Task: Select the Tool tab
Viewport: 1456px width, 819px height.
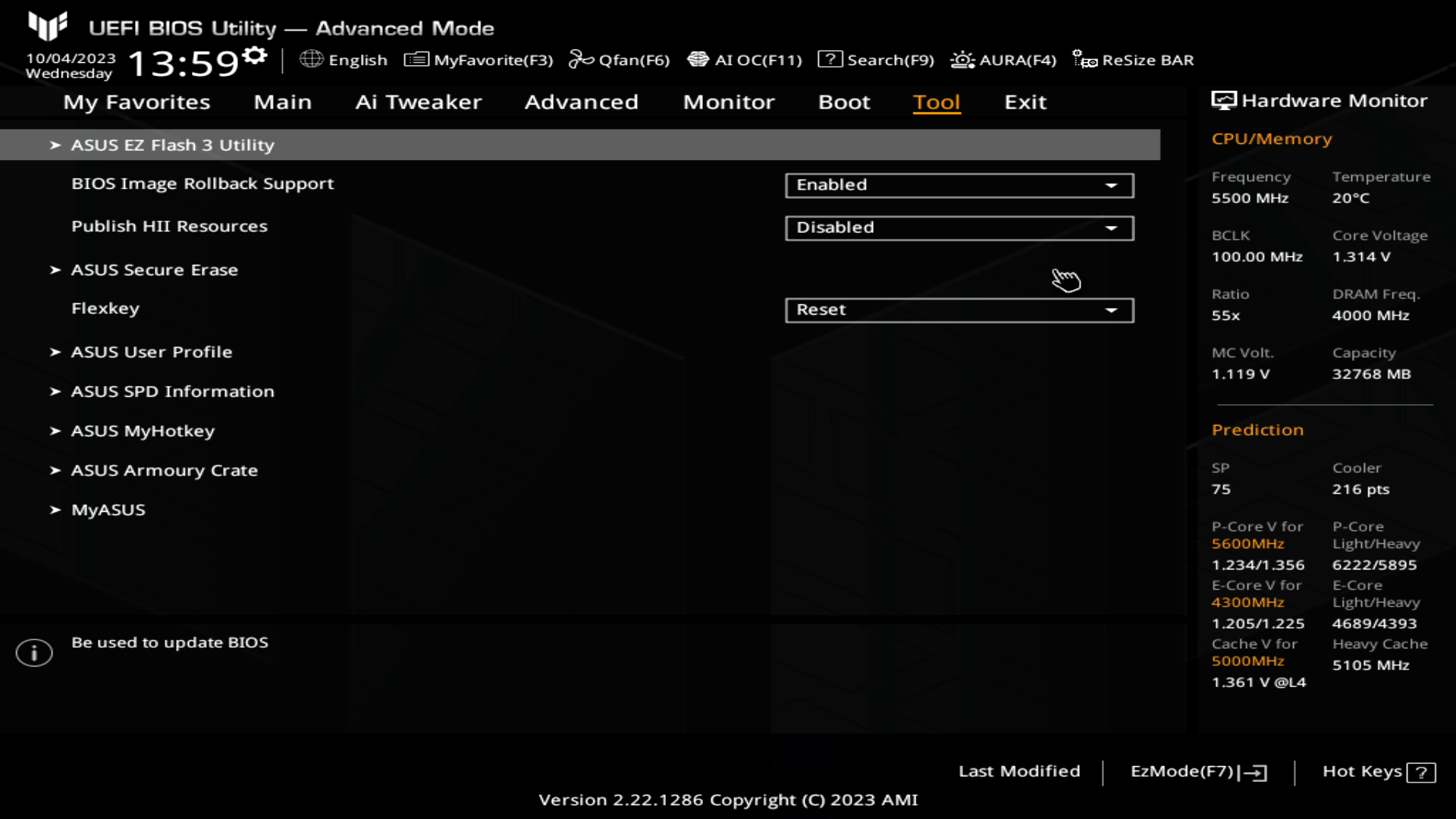Action: click(x=937, y=102)
